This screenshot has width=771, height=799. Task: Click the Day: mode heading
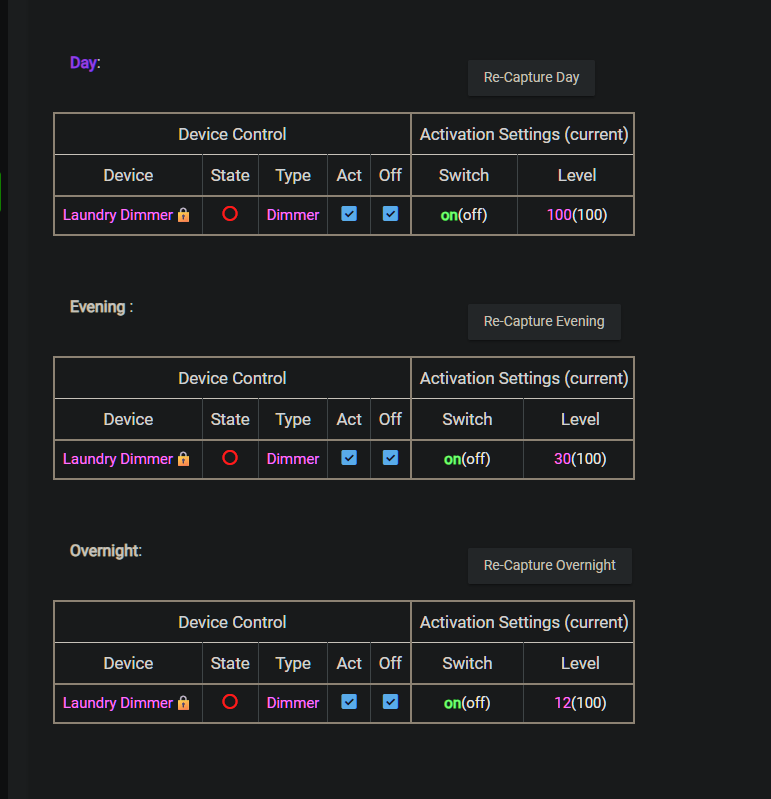click(x=85, y=63)
